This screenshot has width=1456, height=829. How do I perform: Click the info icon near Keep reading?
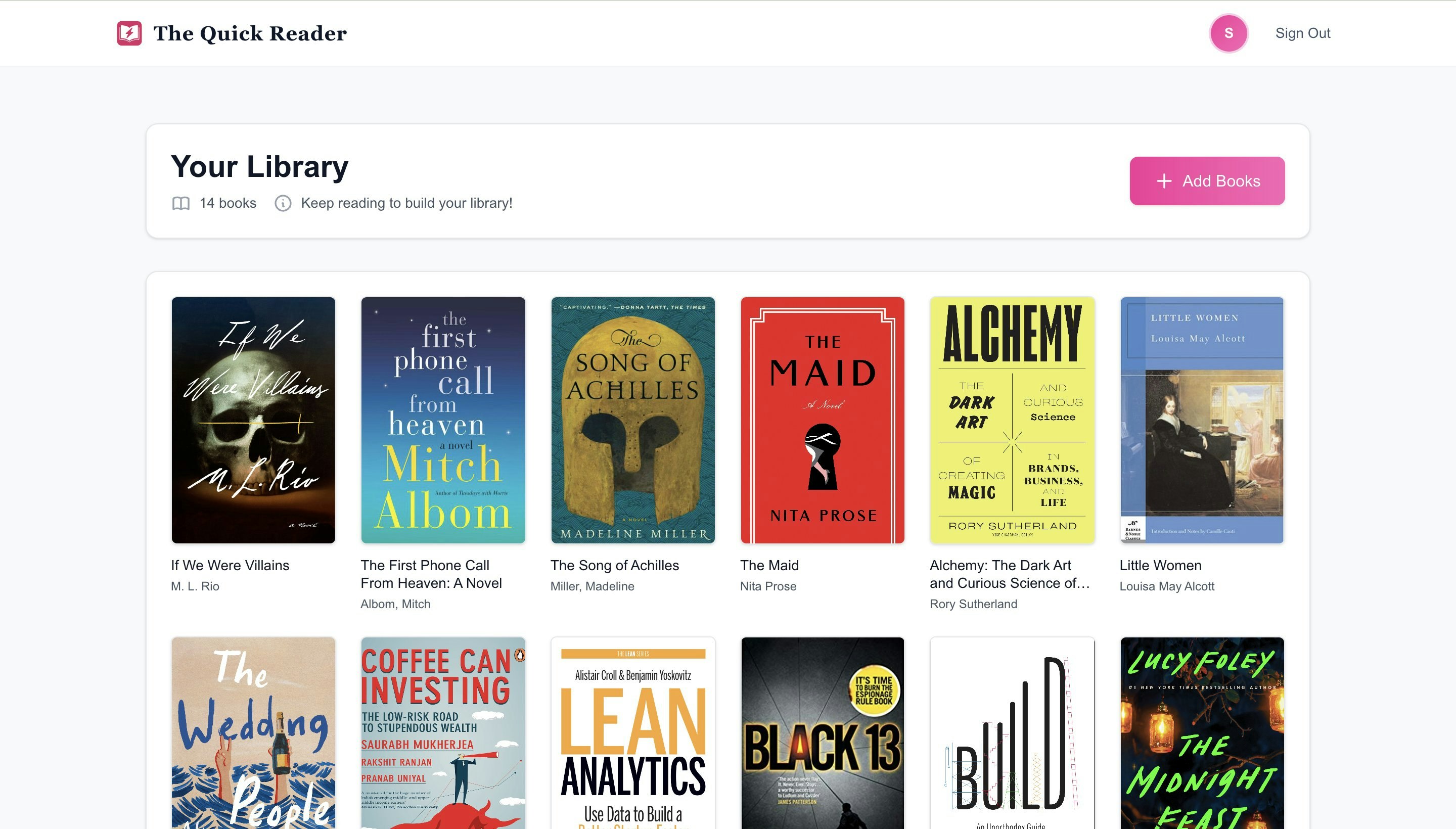point(283,203)
